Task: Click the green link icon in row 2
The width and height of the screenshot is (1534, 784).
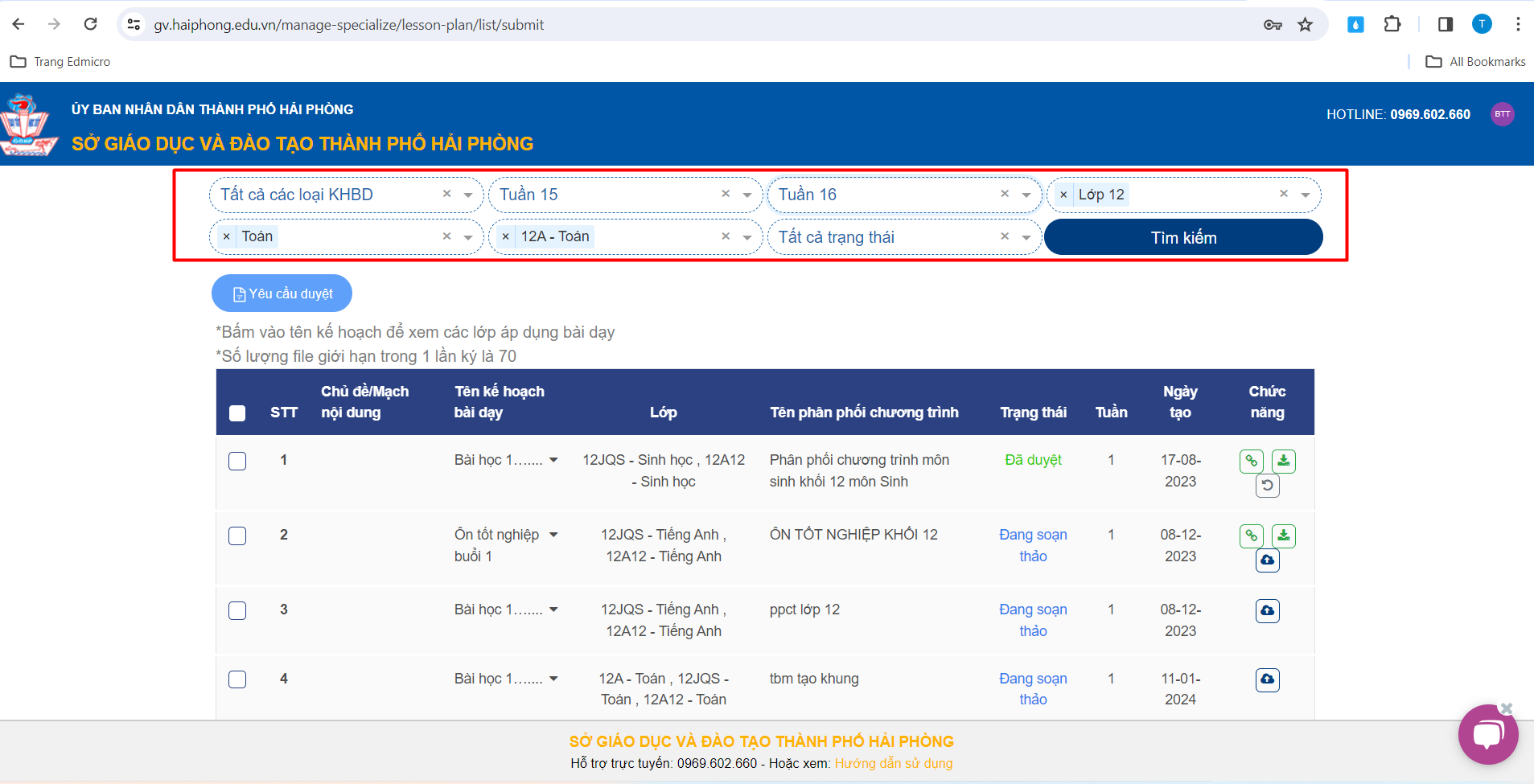Action: click(x=1251, y=536)
